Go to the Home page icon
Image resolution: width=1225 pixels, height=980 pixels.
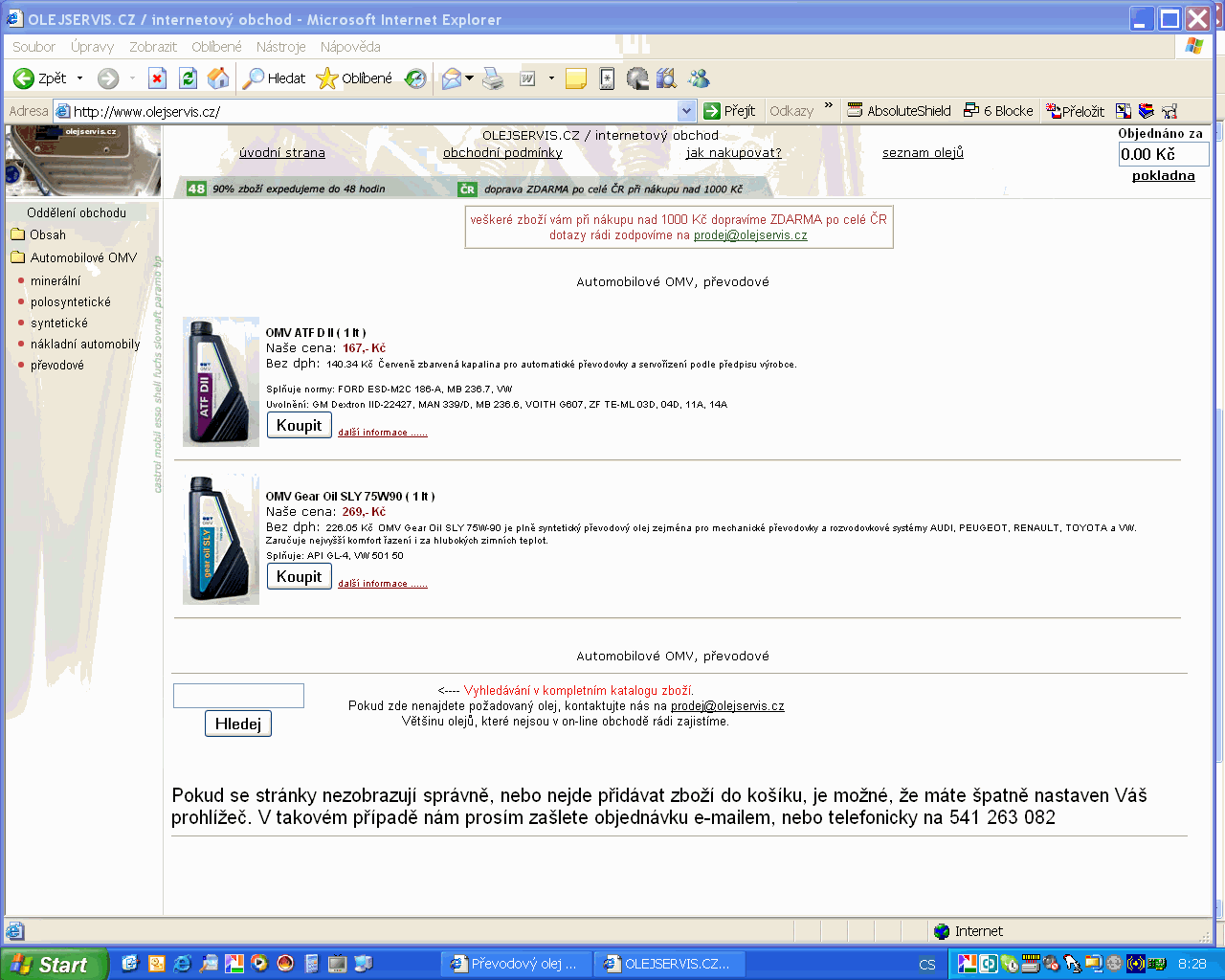[x=218, y=78]
